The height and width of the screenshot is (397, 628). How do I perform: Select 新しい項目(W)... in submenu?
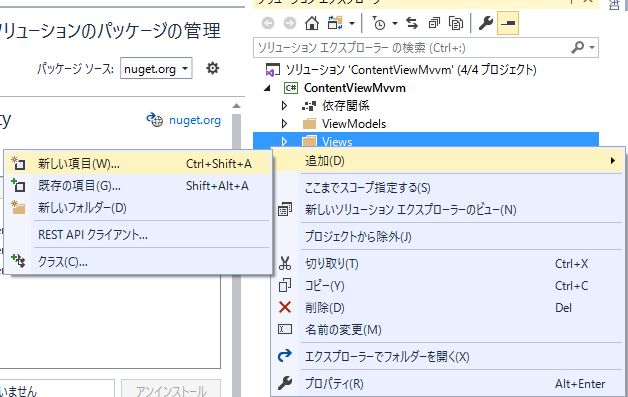pos(138,163)
